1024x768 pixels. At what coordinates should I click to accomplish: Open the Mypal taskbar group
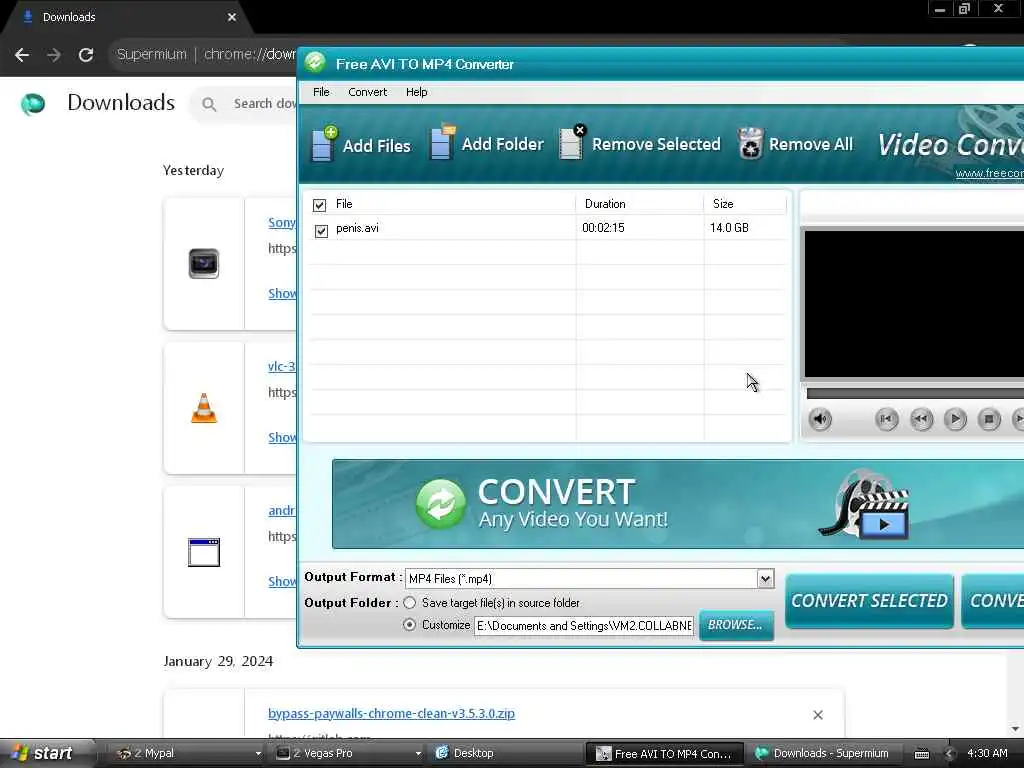pos(187,754)
